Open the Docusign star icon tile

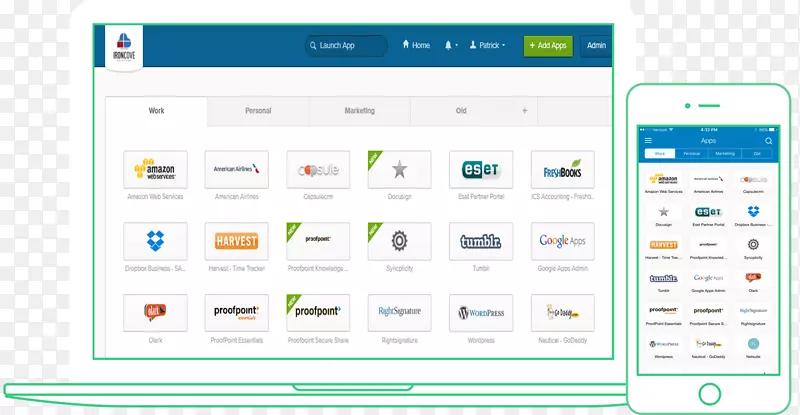tap(399, 169)
